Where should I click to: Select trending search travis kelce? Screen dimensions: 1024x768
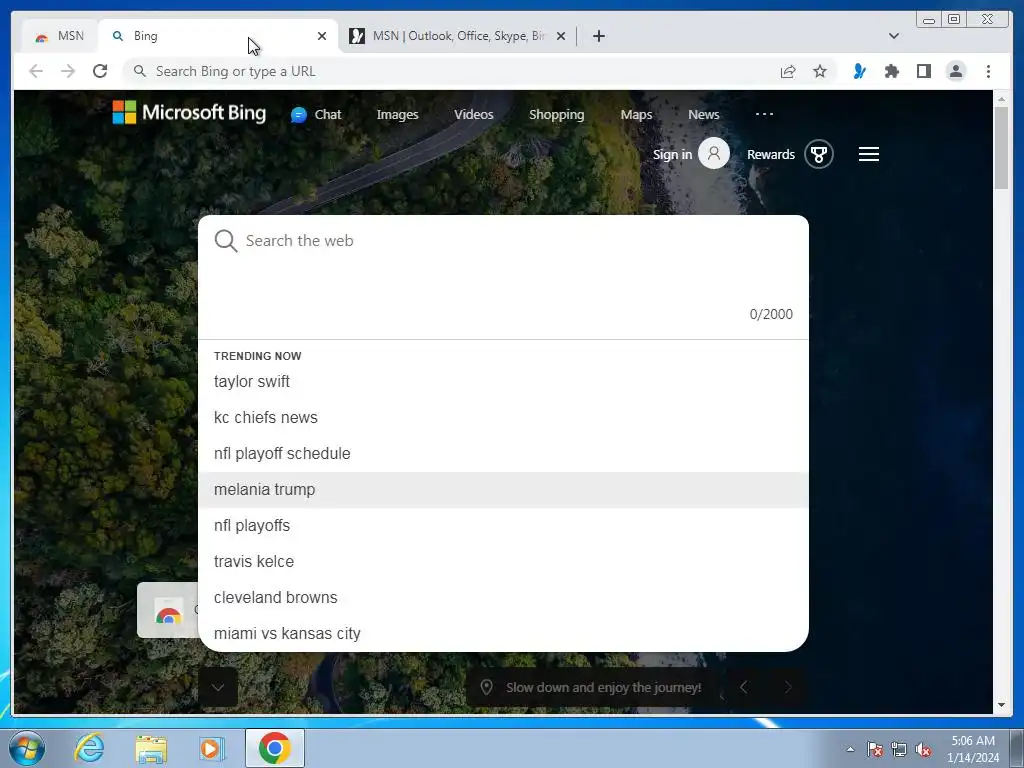tap(503, 561)
